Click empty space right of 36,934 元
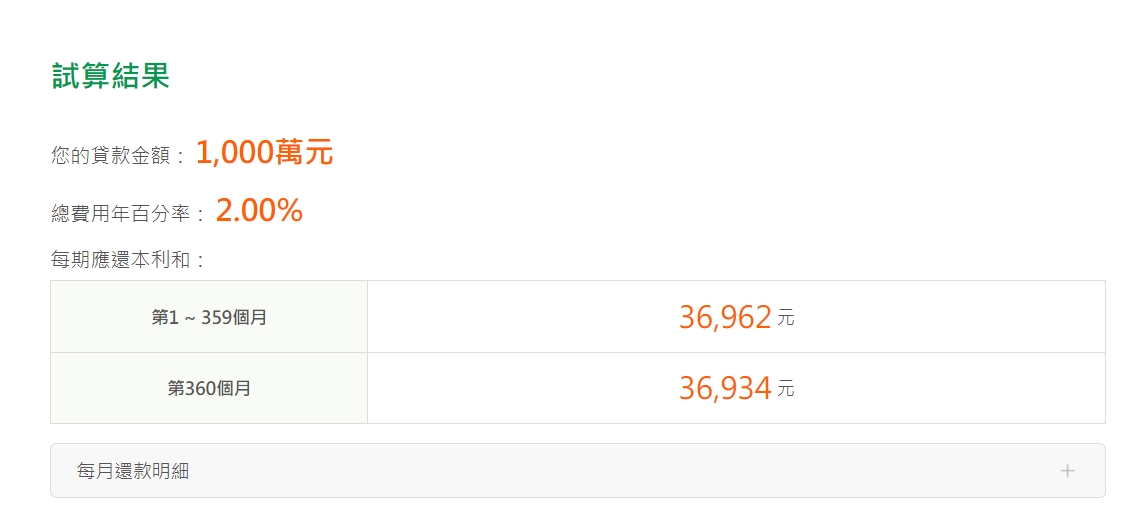 pos(950,388)
